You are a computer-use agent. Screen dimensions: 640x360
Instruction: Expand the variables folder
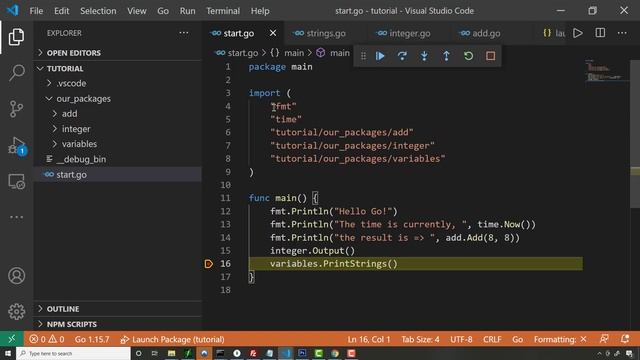(x=118, y=144)
